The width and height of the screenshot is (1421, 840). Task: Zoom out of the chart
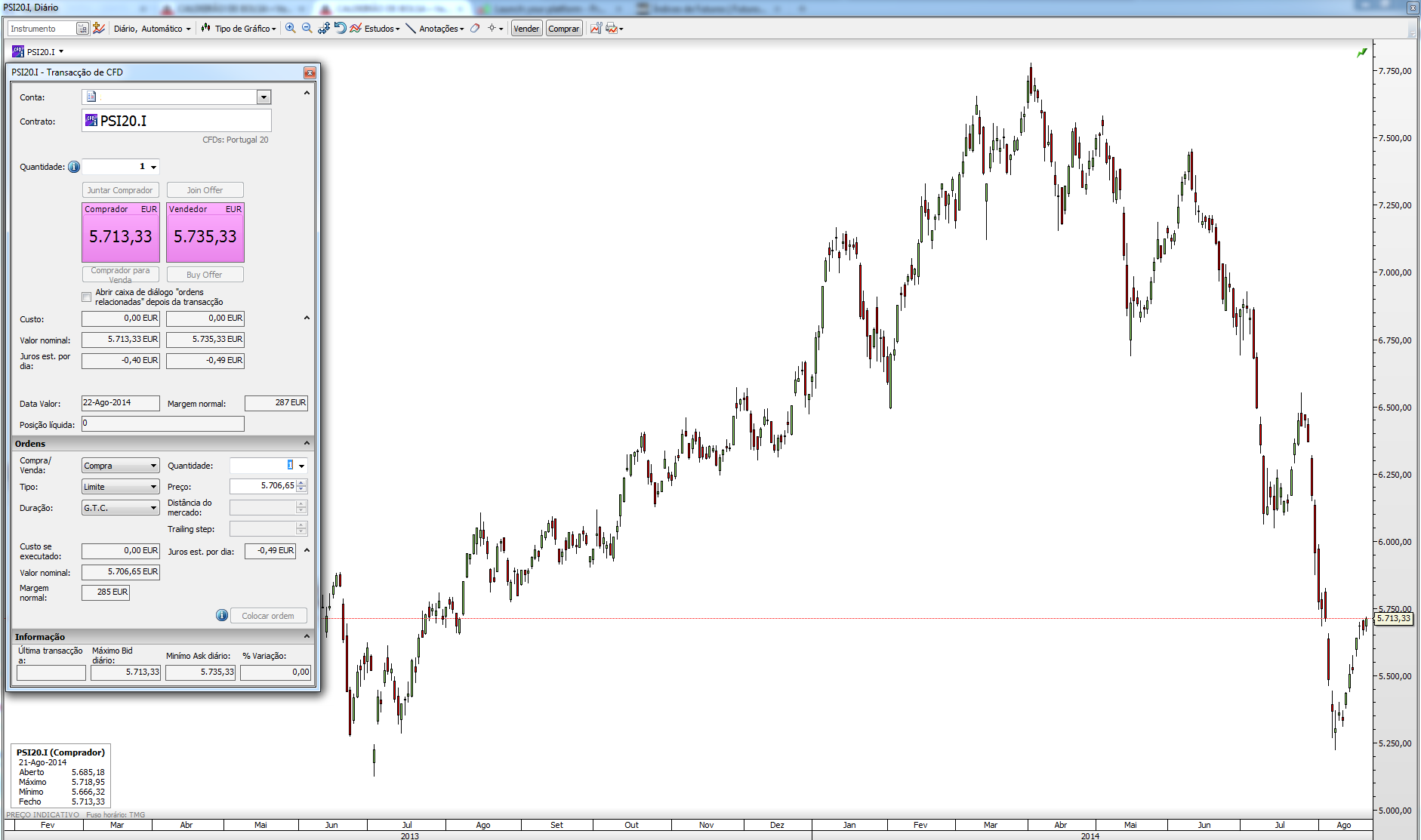307,29
